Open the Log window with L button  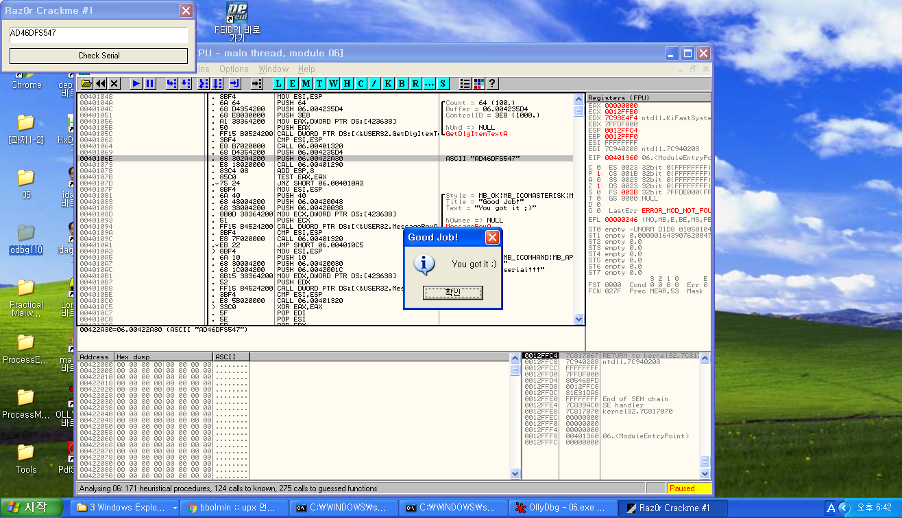tap(278, 84)
